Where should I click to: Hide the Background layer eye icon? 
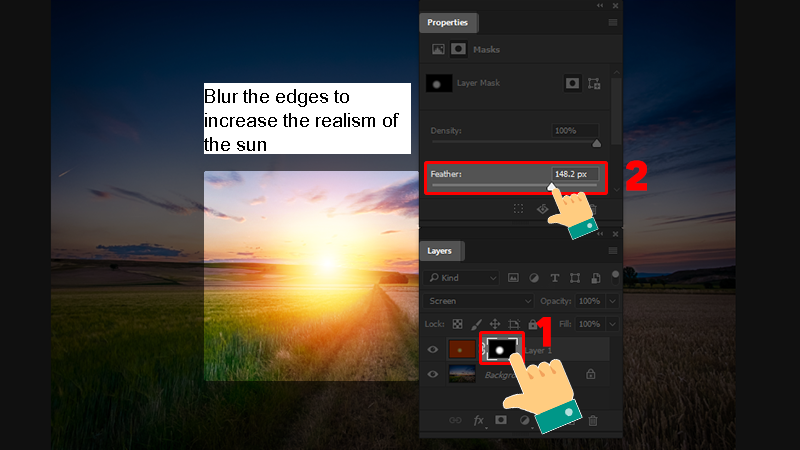point(433,374)
